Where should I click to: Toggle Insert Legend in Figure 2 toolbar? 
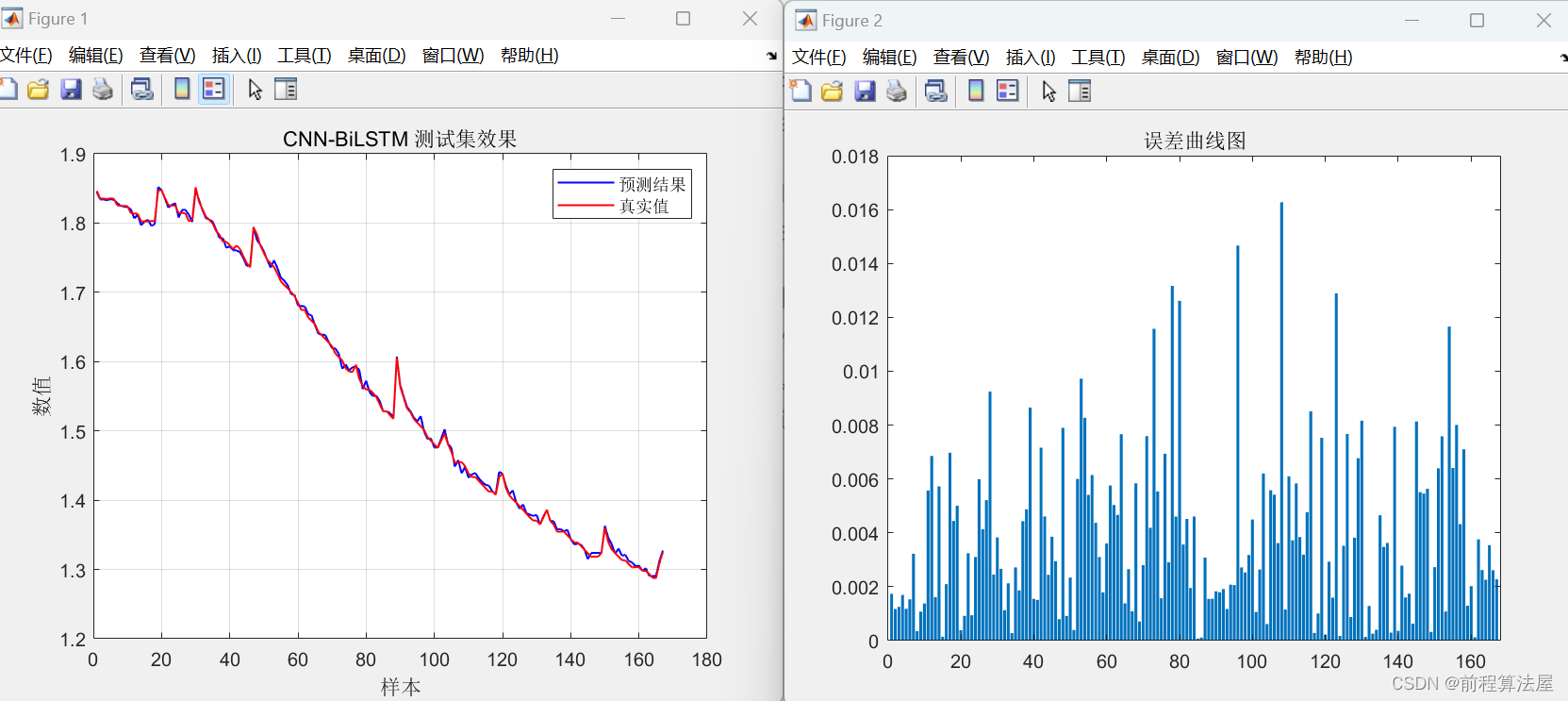(1008, 92)
